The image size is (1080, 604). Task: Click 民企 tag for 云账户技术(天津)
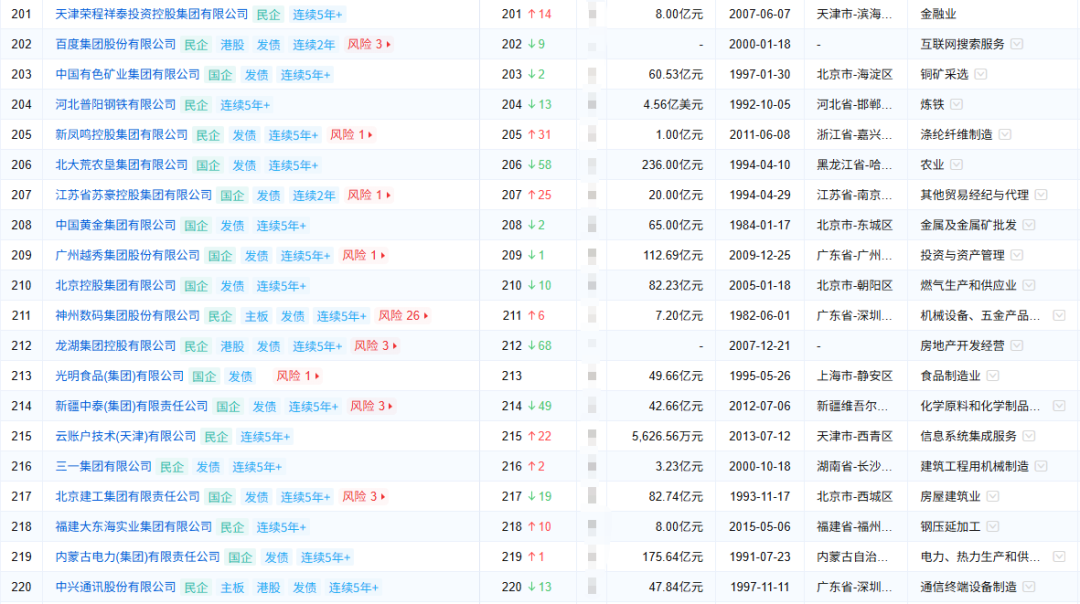pos(216,437)
